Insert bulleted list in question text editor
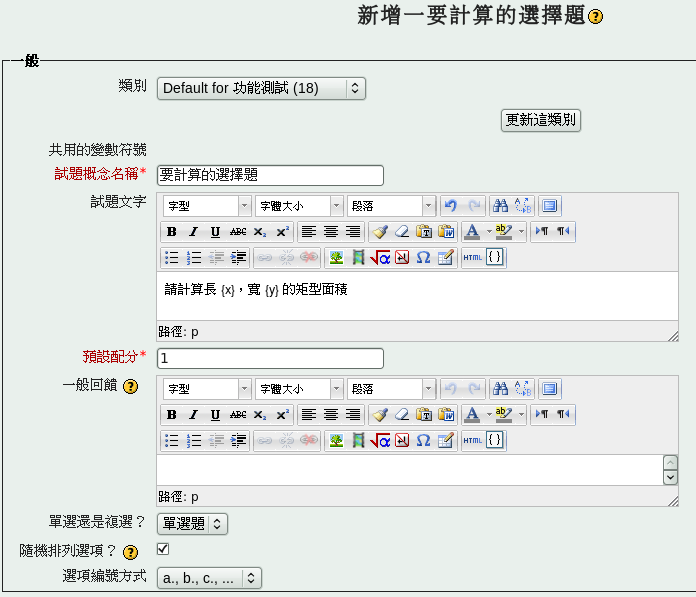 (x=172, y=258)
